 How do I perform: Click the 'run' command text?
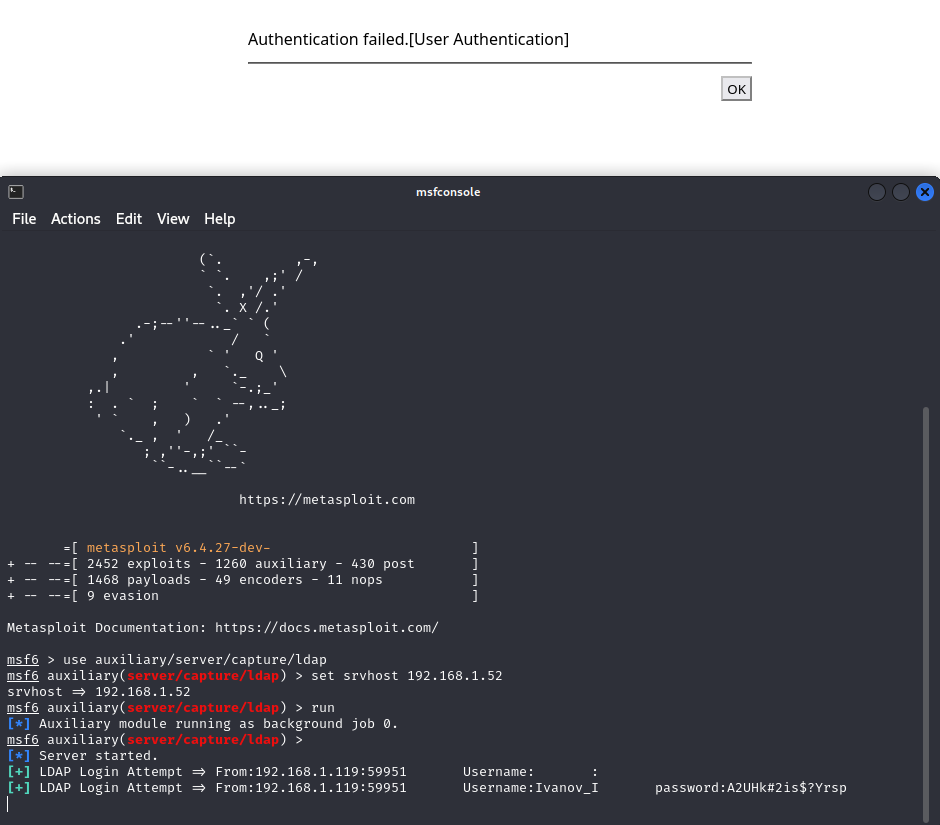(x=323, y=708)
